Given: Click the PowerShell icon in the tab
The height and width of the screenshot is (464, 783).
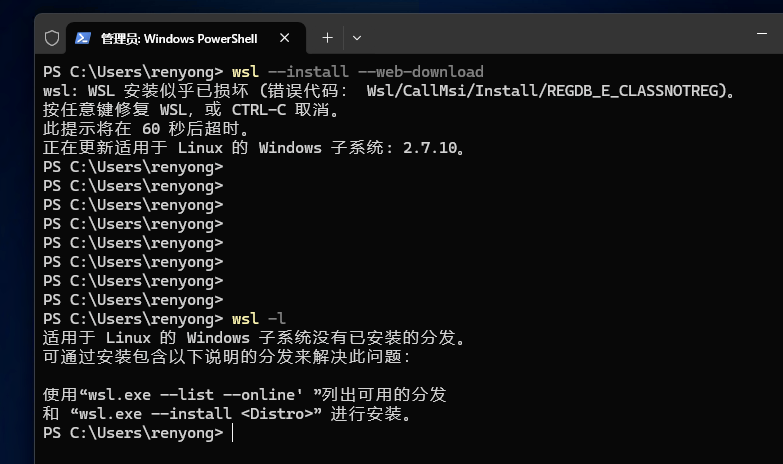Looking at the screenshot, I should click(83, 38).
